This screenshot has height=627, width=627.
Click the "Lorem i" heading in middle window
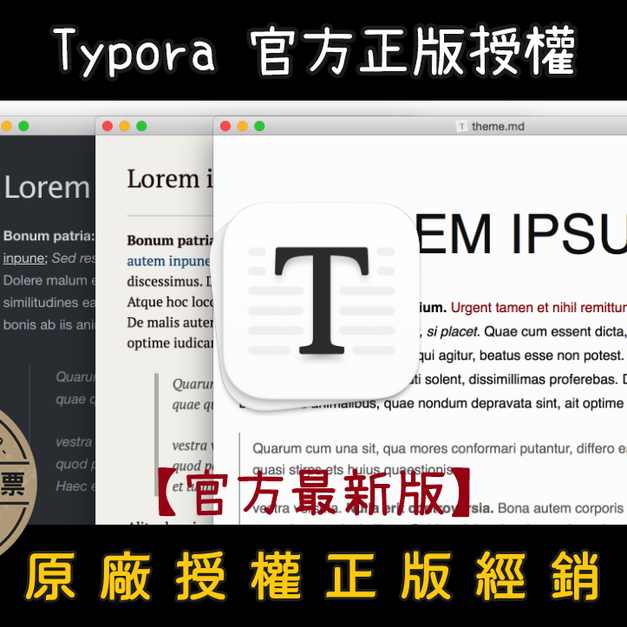point(170,178)
